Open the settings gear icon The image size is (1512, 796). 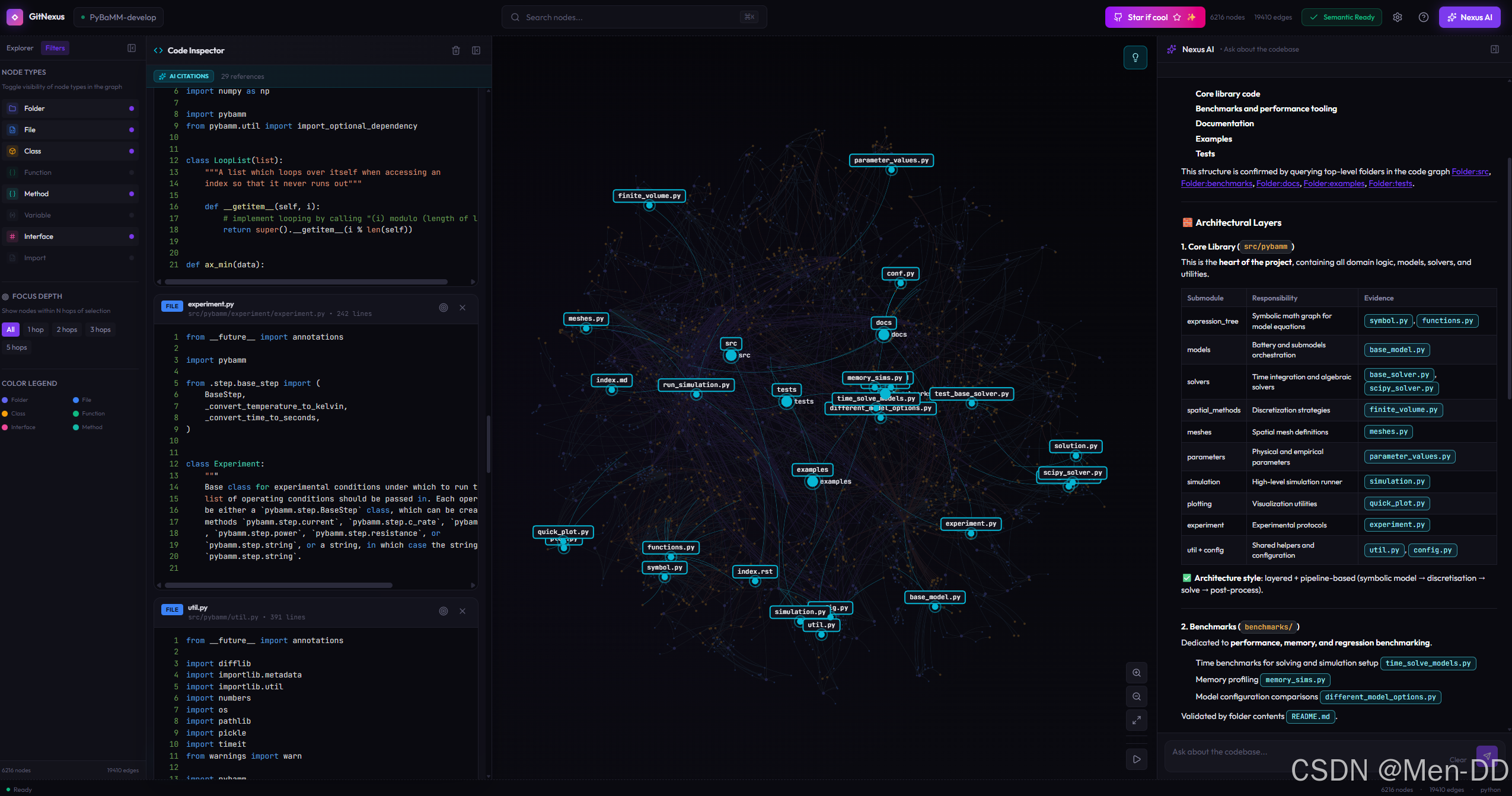pyautogui.click(x=1398, y=17)
